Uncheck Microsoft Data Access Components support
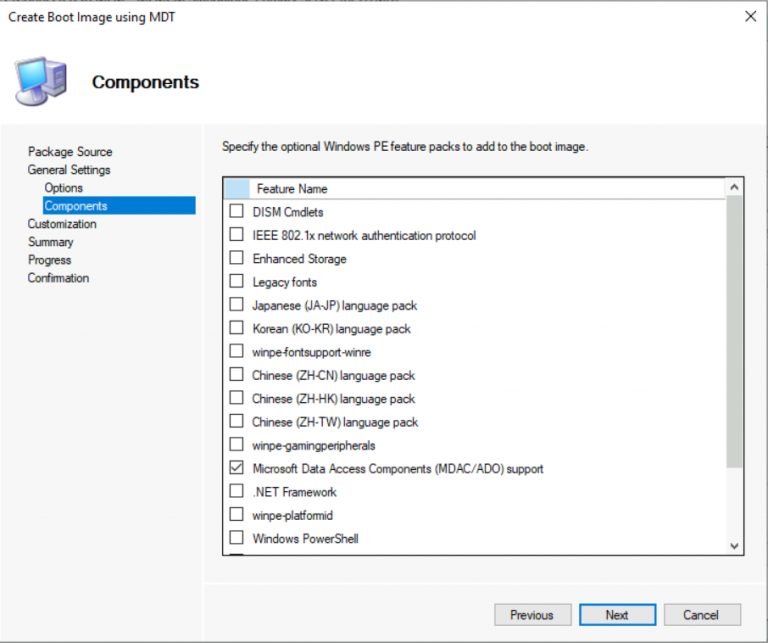768x643 pixels. (237, 468)
